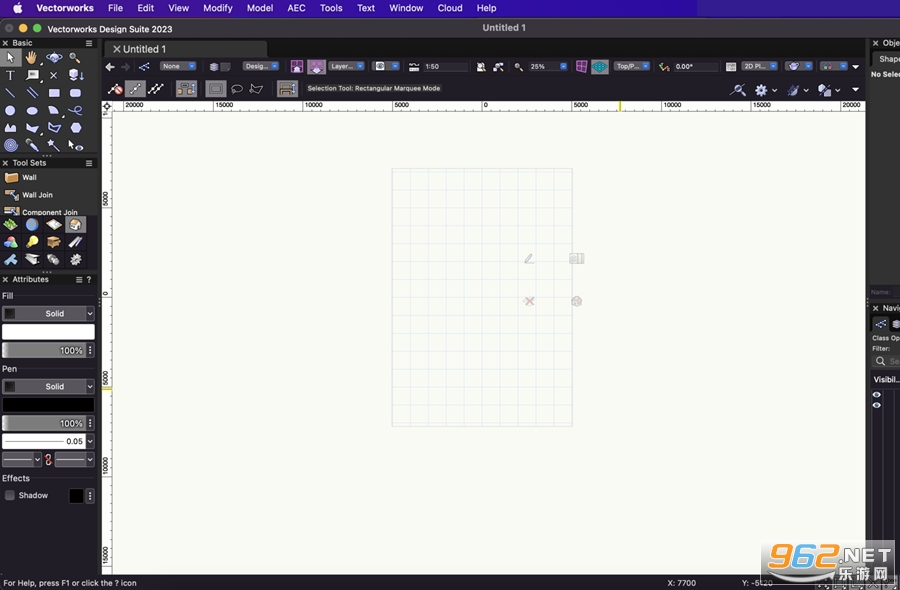The height and width of the screenshot is (590, 900).
Task: Enable Disable Interactive Scaling mode
Action: click(x=115, y=88)
